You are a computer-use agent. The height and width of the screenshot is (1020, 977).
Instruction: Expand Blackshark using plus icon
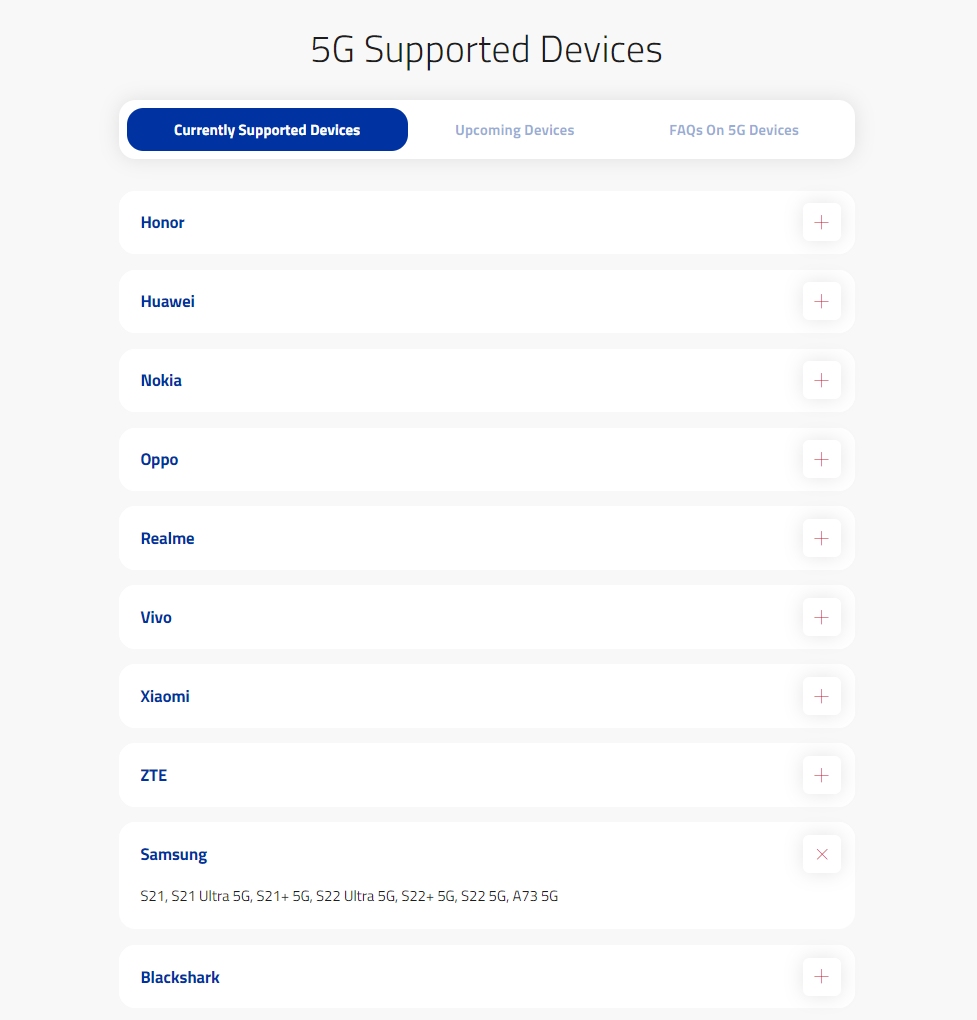[x=821, y=977]
